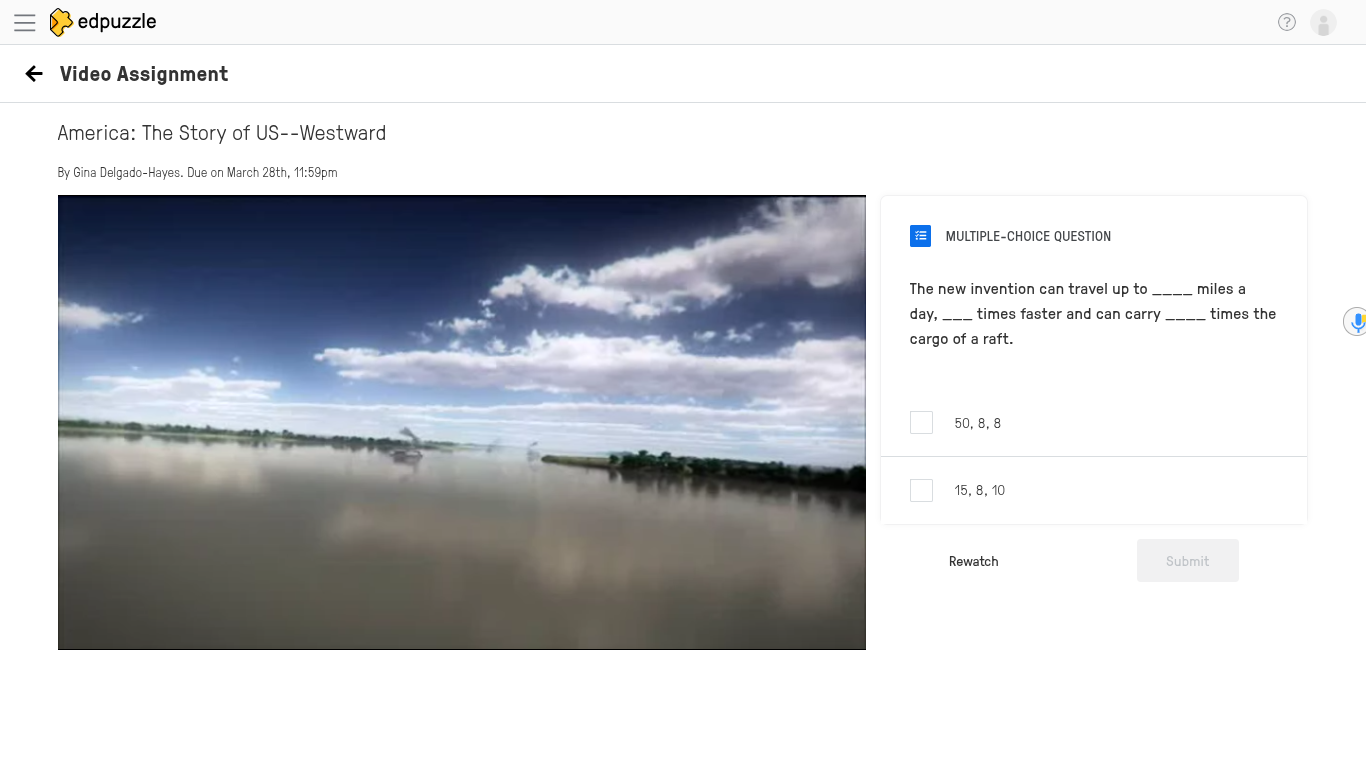Image resolution: width=1366 pixels, height=768 pixels.
Task: Click the question text about the new invention
Action: click(1093, 314)
